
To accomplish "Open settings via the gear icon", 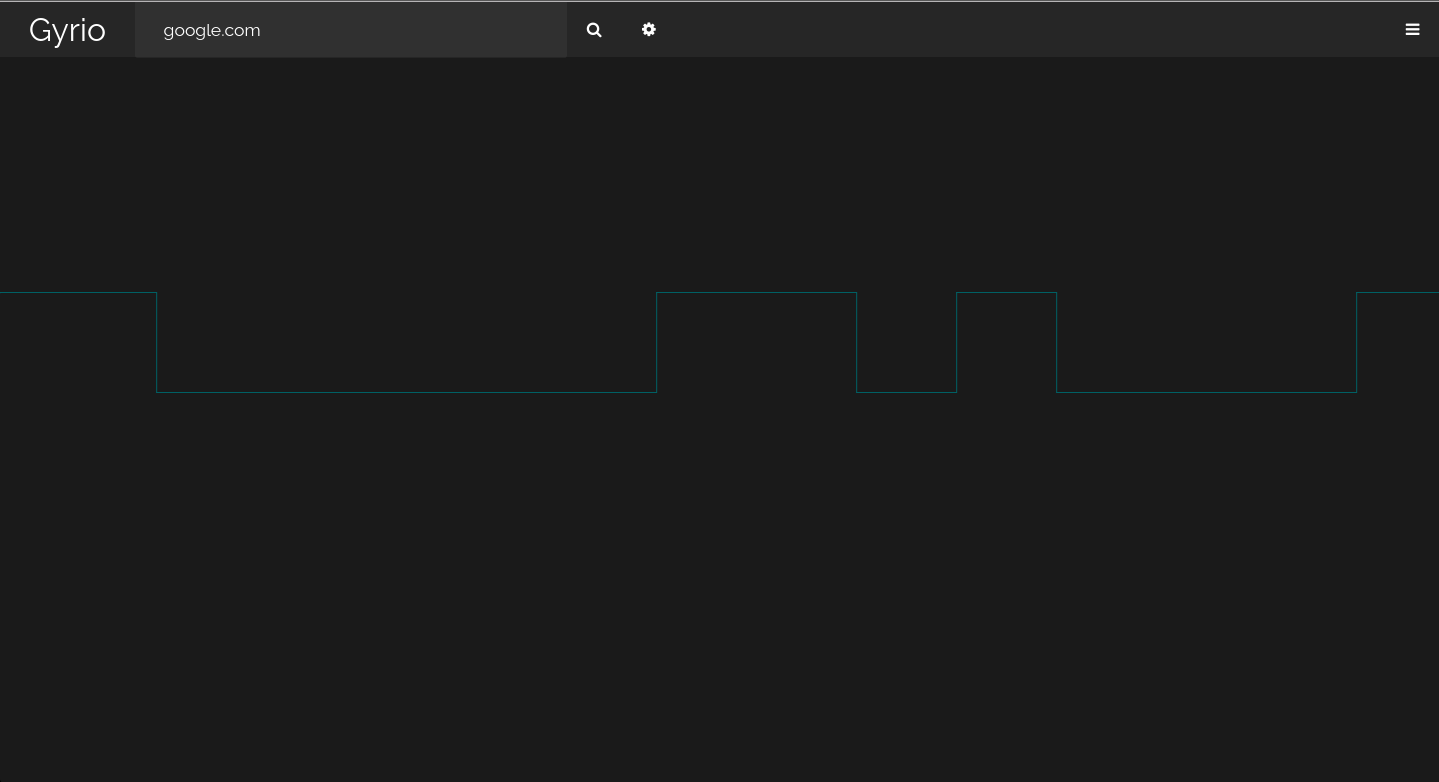I will tap(649, 30).
